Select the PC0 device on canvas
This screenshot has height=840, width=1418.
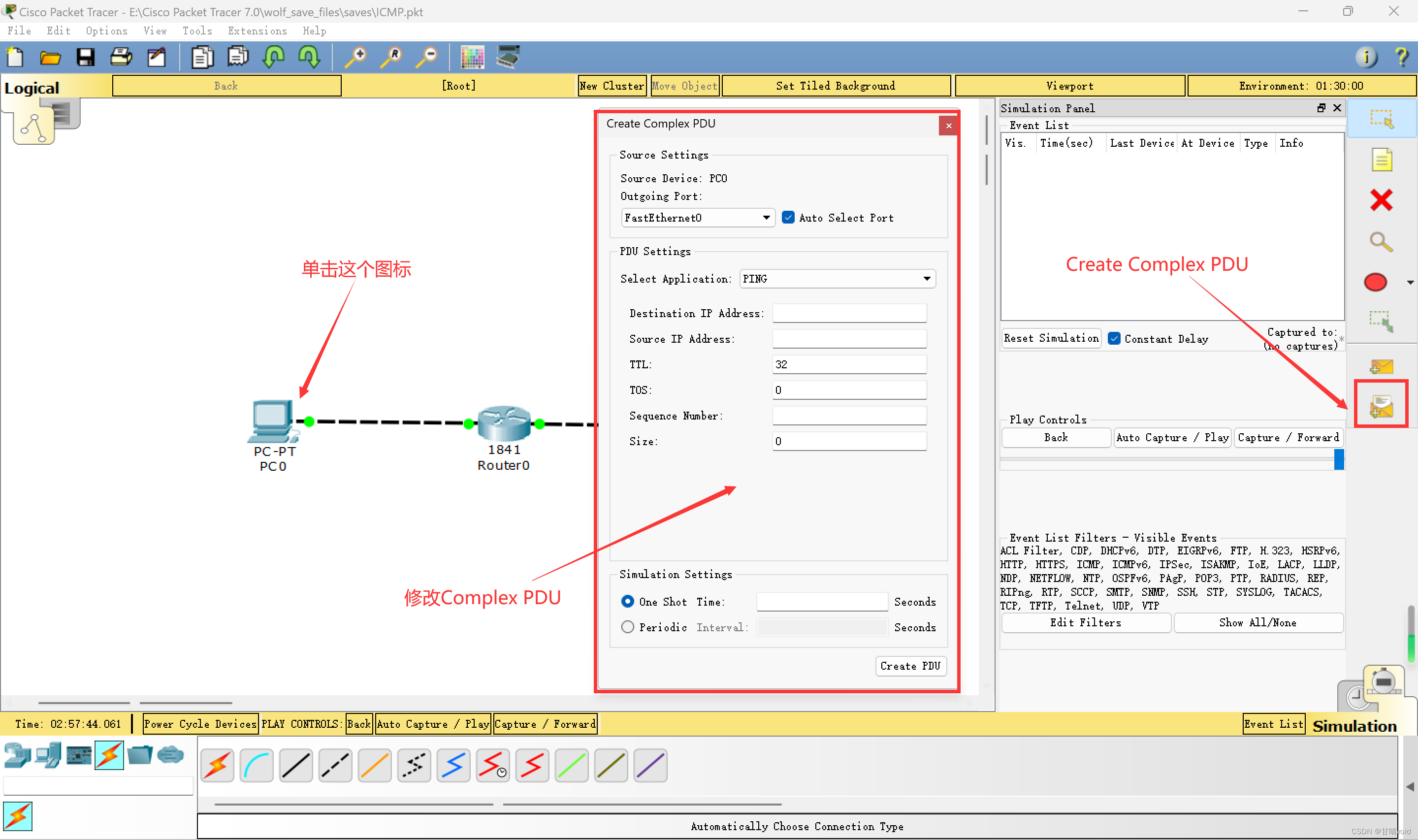[273, 422]
